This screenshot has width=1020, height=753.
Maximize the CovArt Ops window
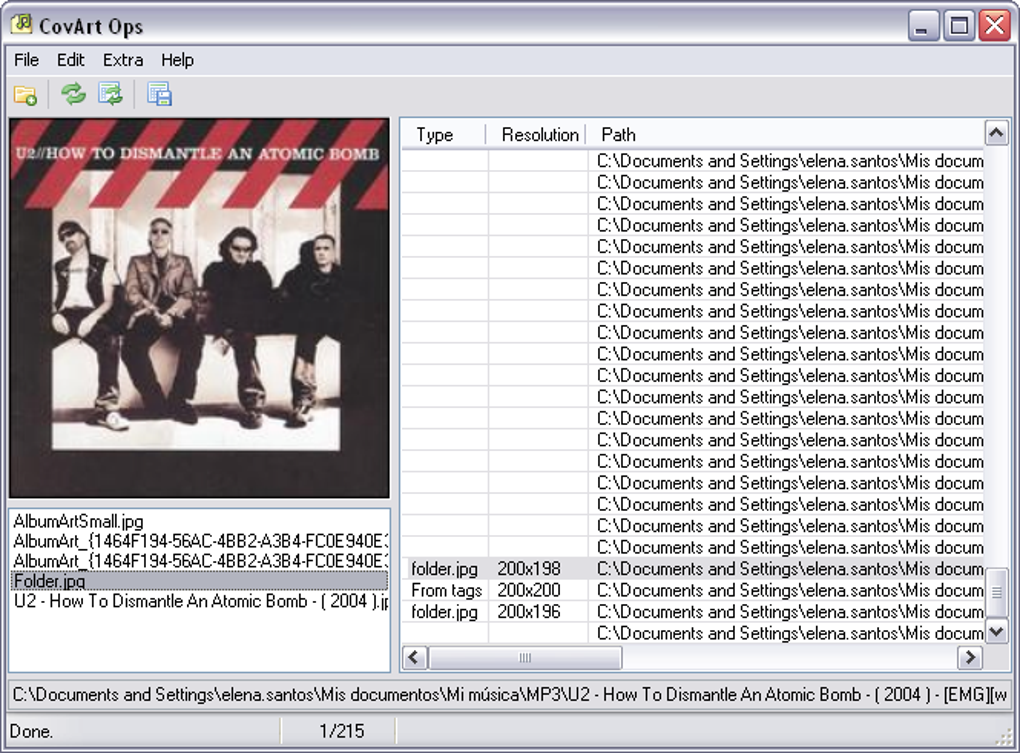point(959,26)
